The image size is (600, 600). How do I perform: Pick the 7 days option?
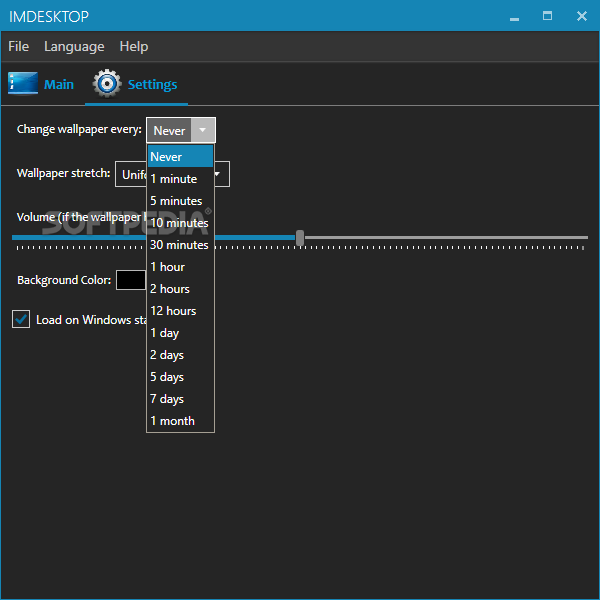(180, 399)
